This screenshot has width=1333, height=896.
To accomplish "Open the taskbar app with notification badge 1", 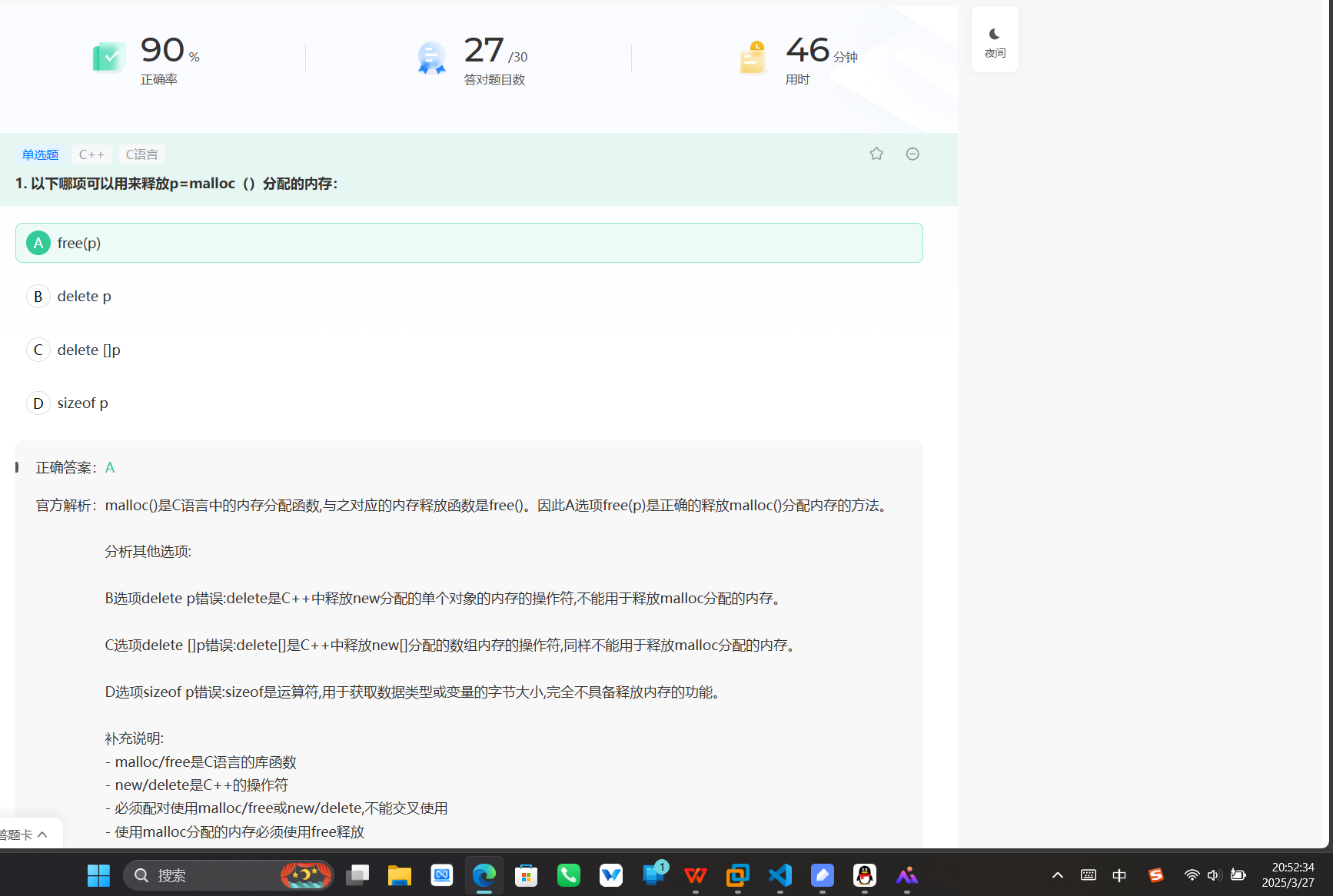I will pos(653,875).
